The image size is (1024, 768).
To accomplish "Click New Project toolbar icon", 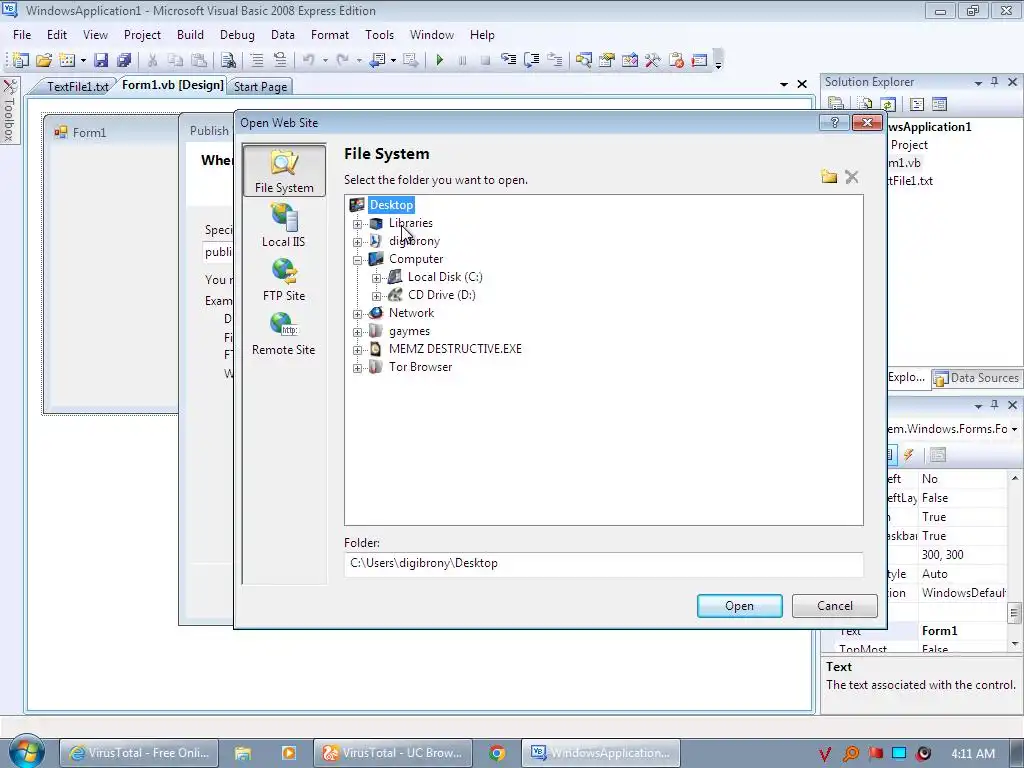I will click(20, 61).
